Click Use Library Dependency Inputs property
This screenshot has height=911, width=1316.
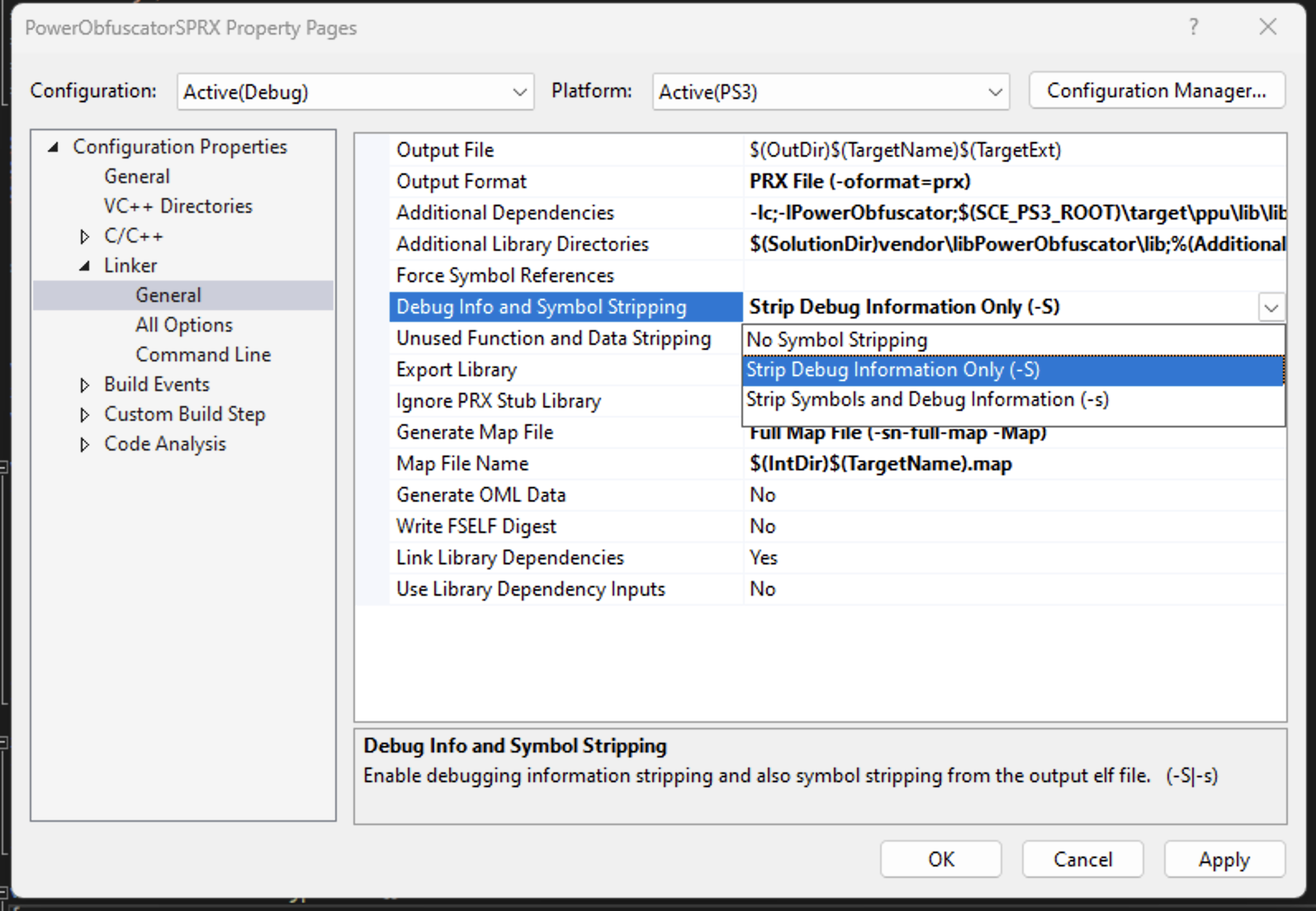pos(531,589)
